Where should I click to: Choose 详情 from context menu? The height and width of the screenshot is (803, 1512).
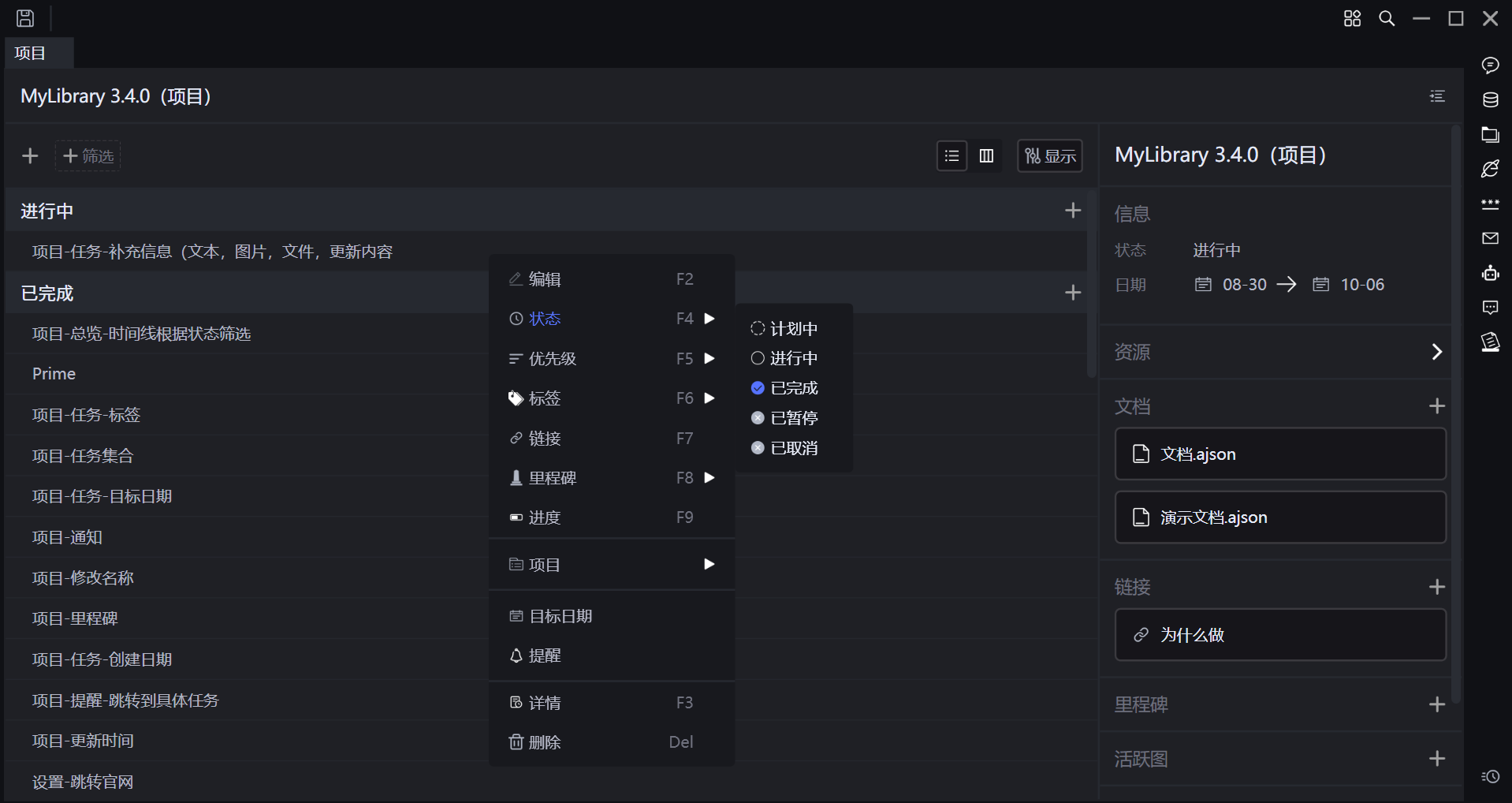(612, 703)
